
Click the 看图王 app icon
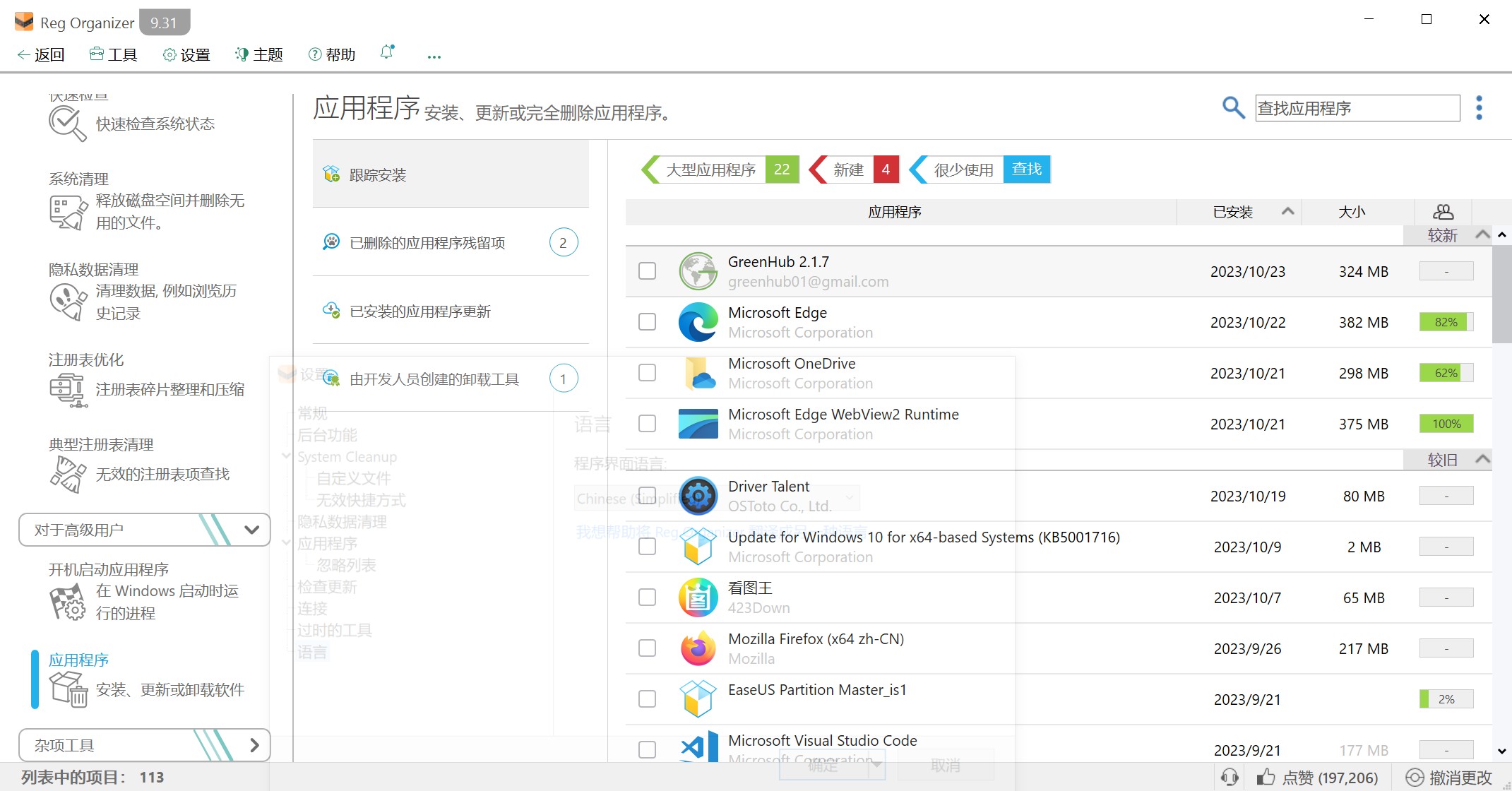point(698,597)
